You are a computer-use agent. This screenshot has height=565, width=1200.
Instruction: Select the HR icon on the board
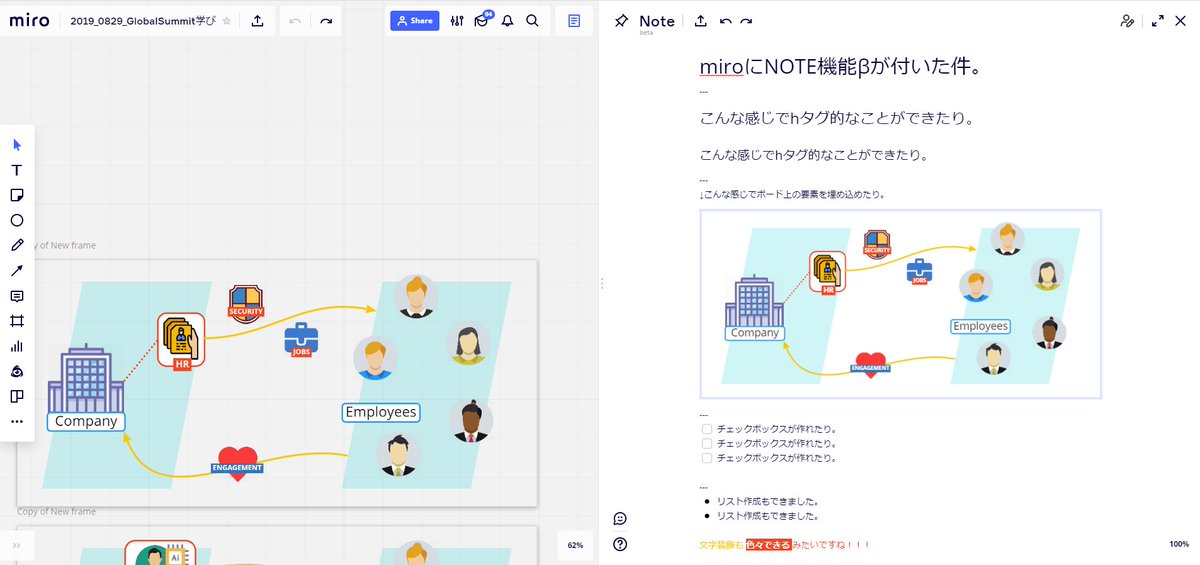coord(181,340)
